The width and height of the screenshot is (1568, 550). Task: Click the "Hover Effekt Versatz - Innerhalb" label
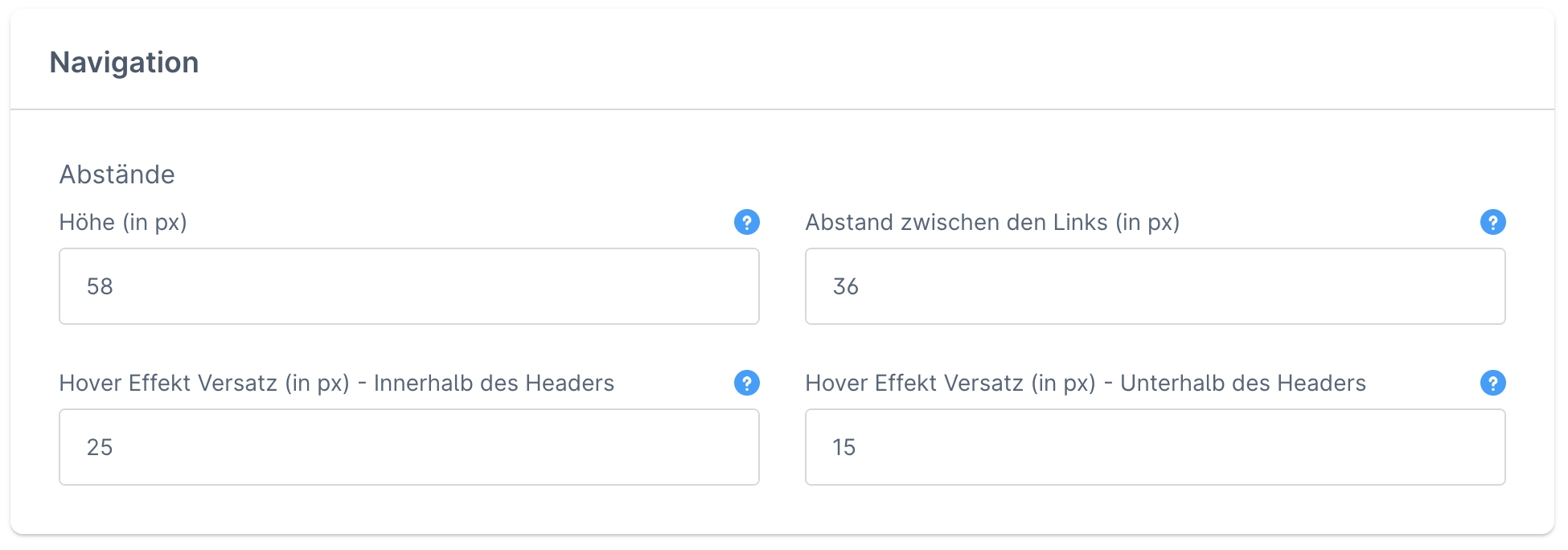click(336, 383)
